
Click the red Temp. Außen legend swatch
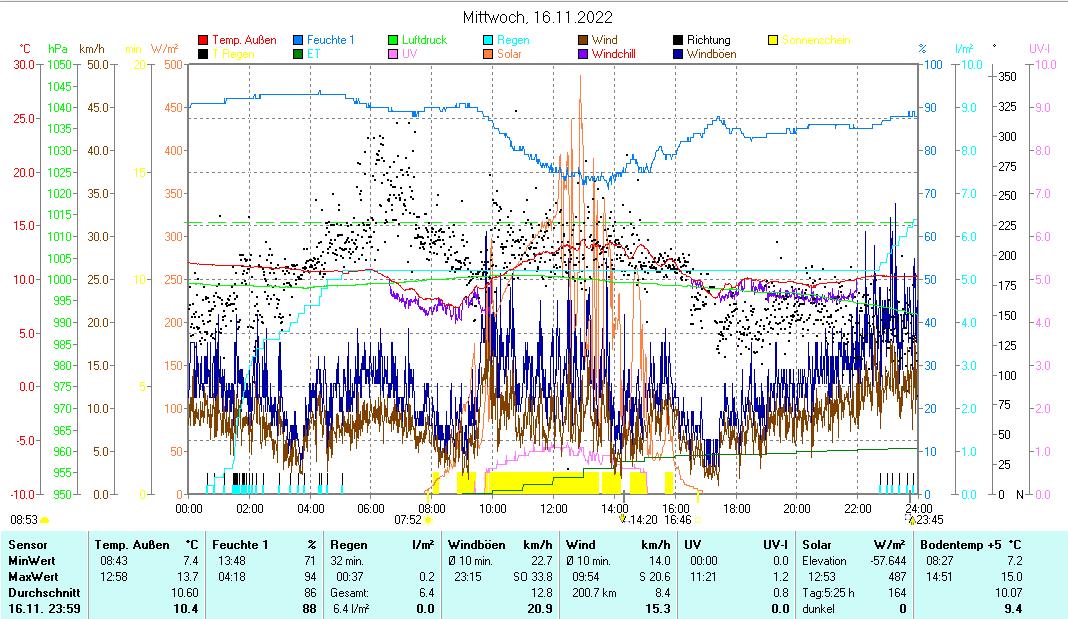[204, 41]
